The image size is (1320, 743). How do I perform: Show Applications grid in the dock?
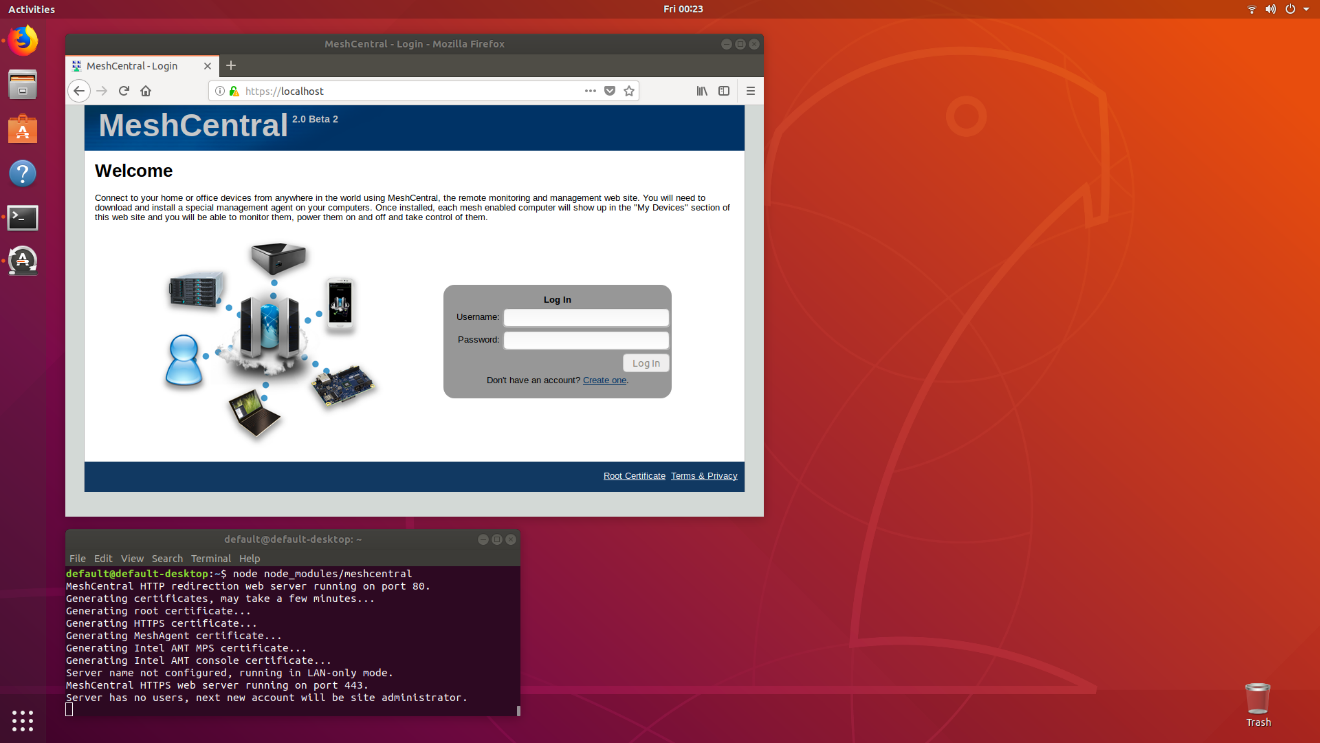(22, 720)
